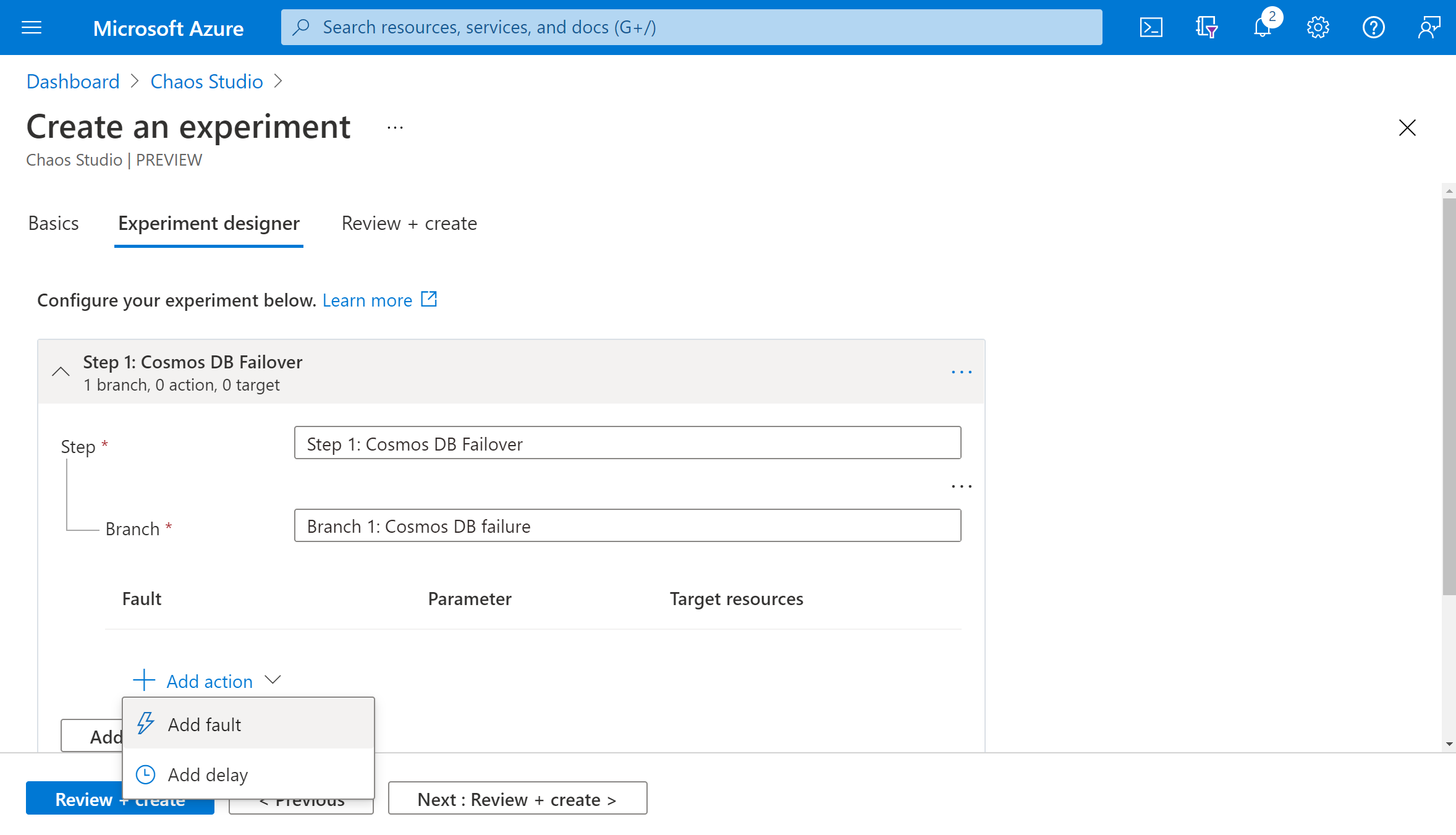Collapse Step 1 Cosmos DB Failover section
The image size is (1456, 835).
tap(61, 371)
